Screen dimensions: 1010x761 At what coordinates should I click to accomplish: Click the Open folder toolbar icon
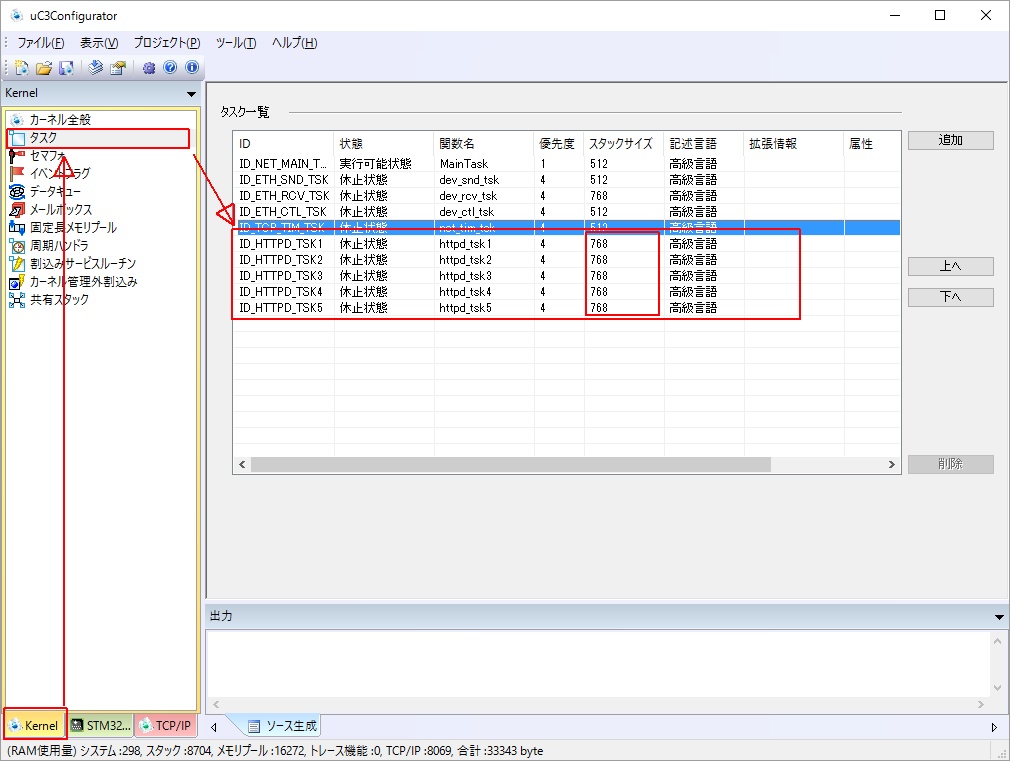coord(43,68)
